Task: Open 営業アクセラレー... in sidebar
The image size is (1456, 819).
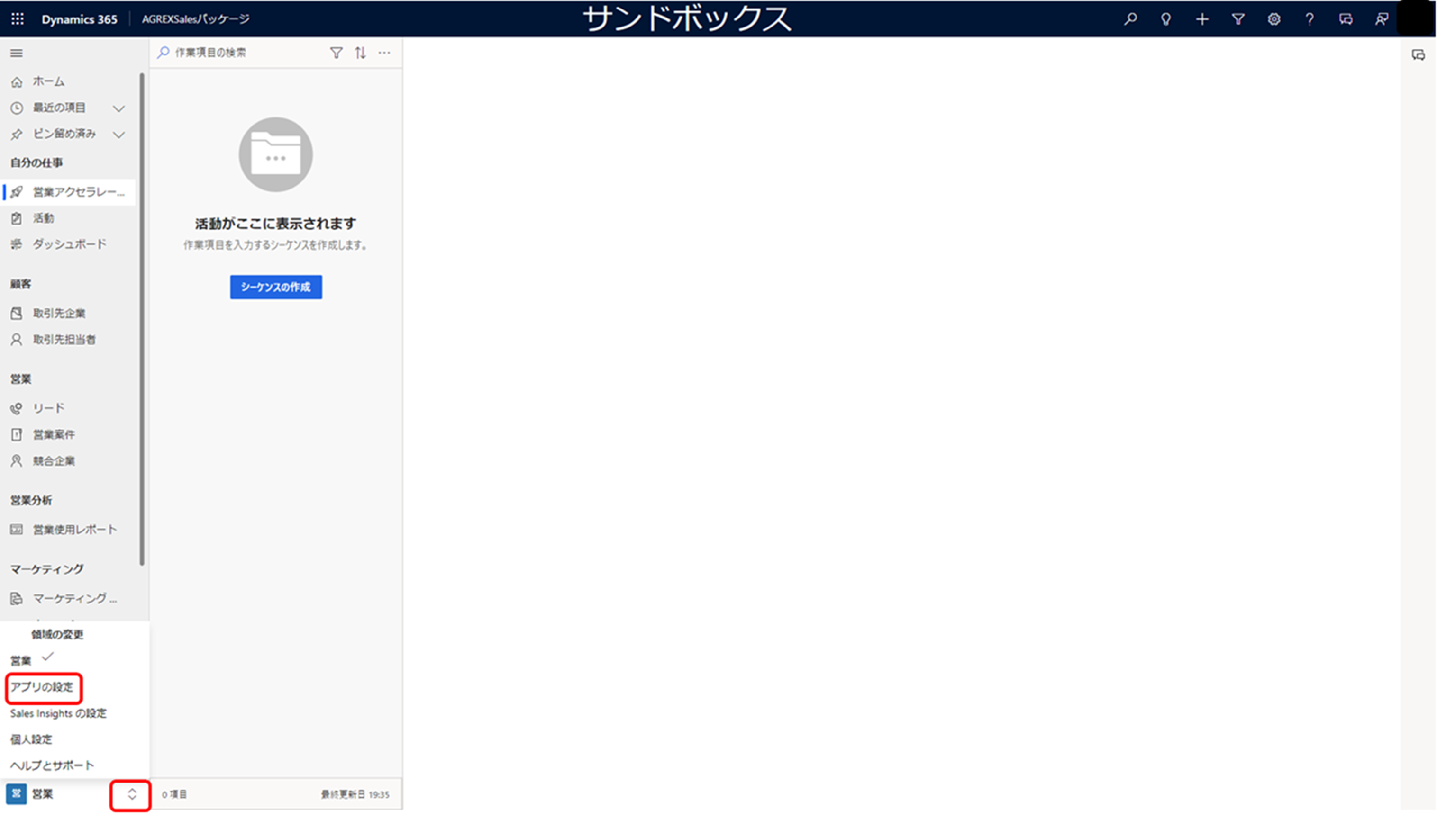Action: coord(69,192)
